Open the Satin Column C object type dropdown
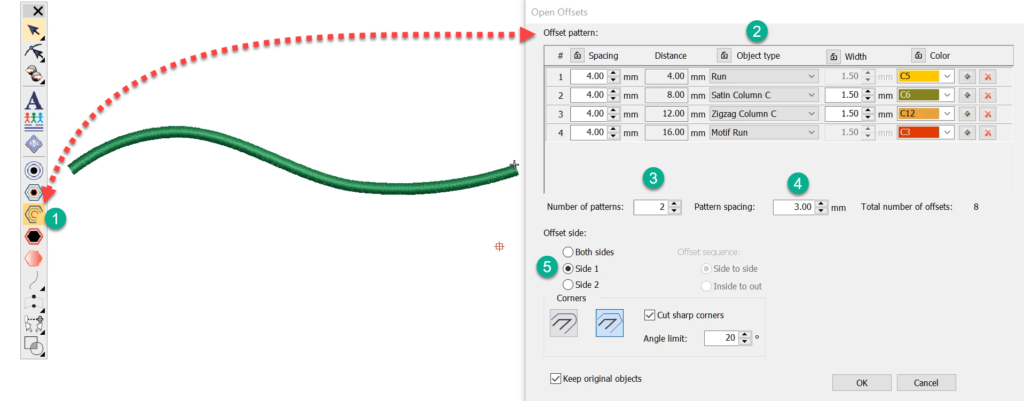The height and width of the screenshot is (401, 1024). [811, 95]
